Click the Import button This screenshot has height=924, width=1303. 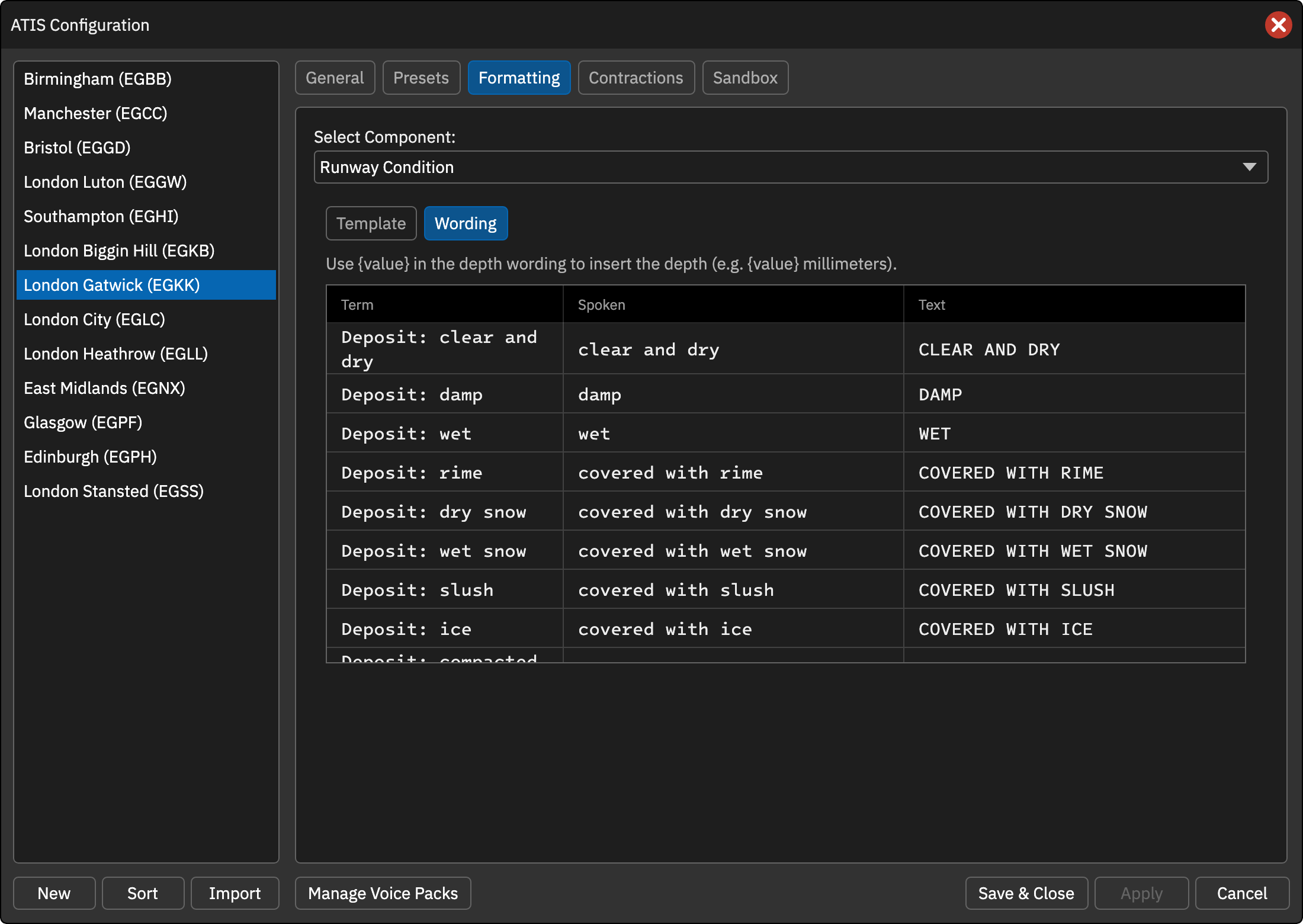tap(235, 893)
